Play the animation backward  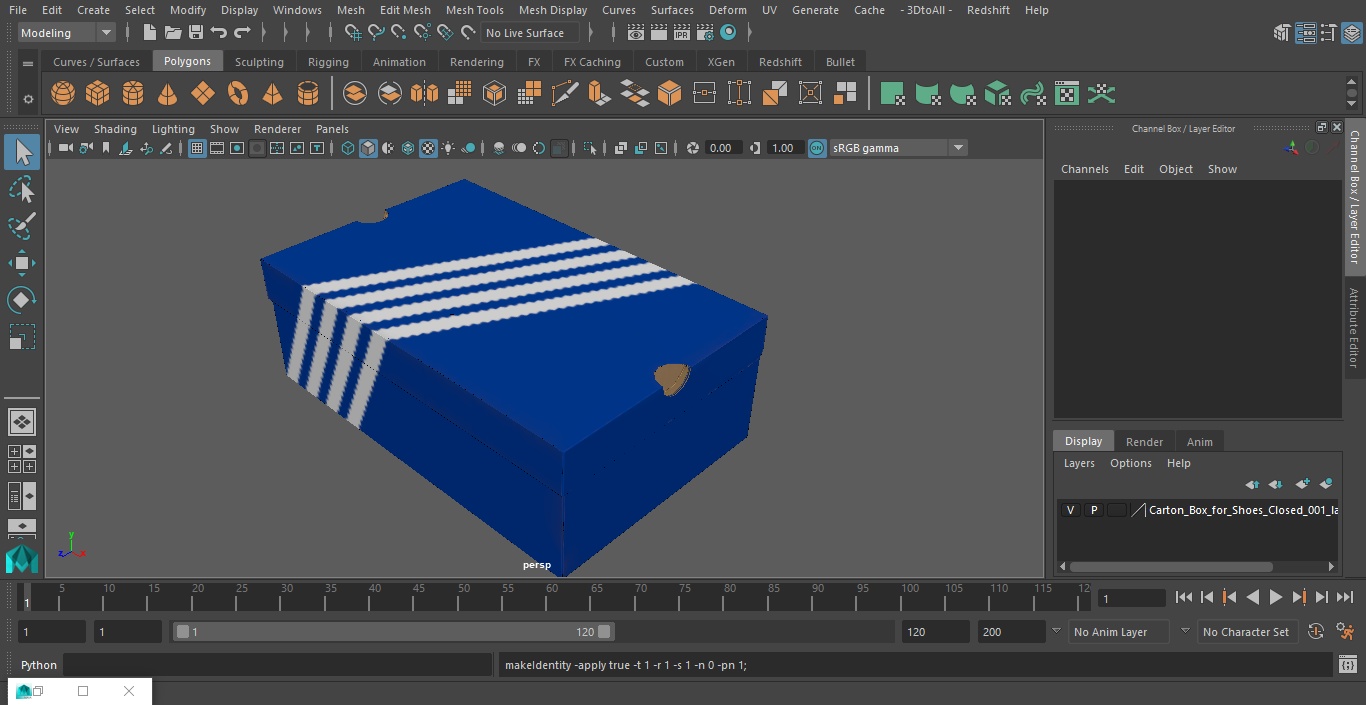(x=1252, y=597)
